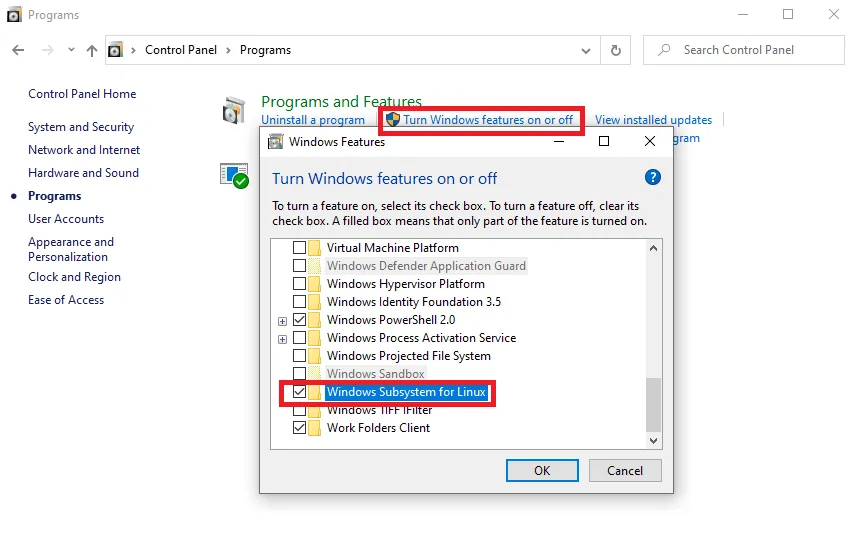This screenshot has width=857, height=545.
Task: Maximize the Windows Features dialog
Action: click(604, 142)
